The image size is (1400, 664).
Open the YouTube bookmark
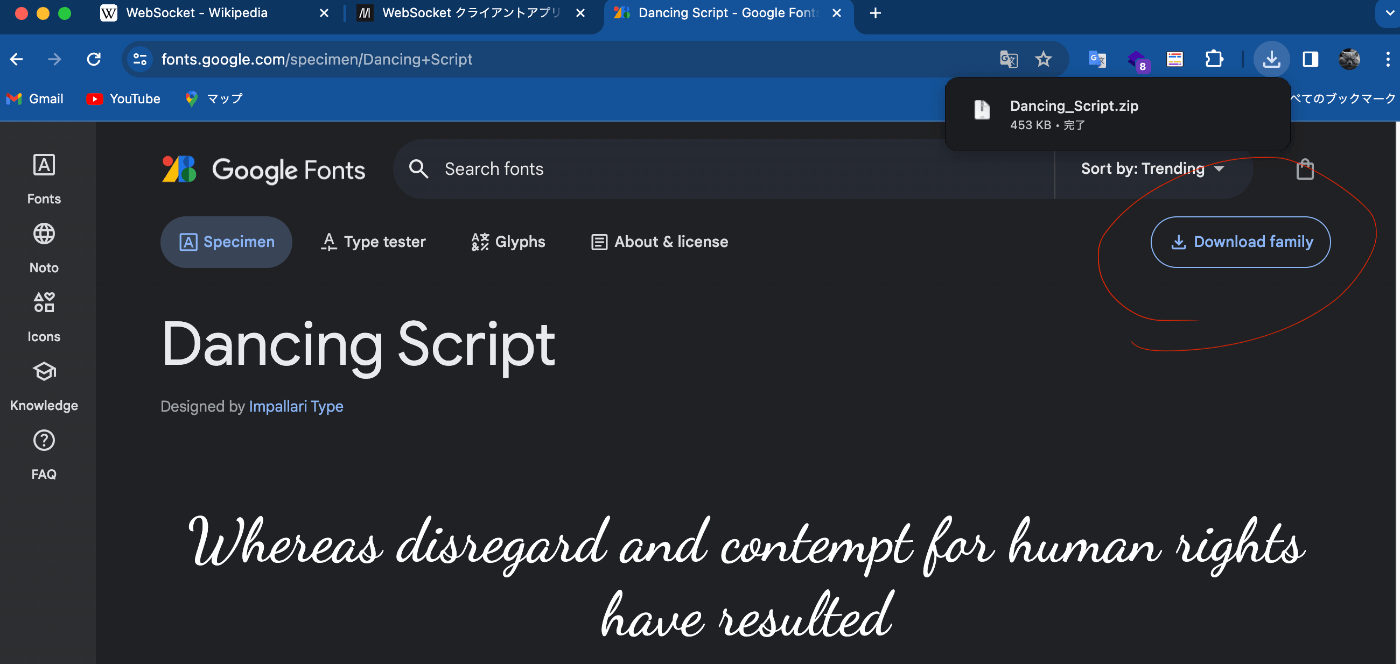coord(124,99)
